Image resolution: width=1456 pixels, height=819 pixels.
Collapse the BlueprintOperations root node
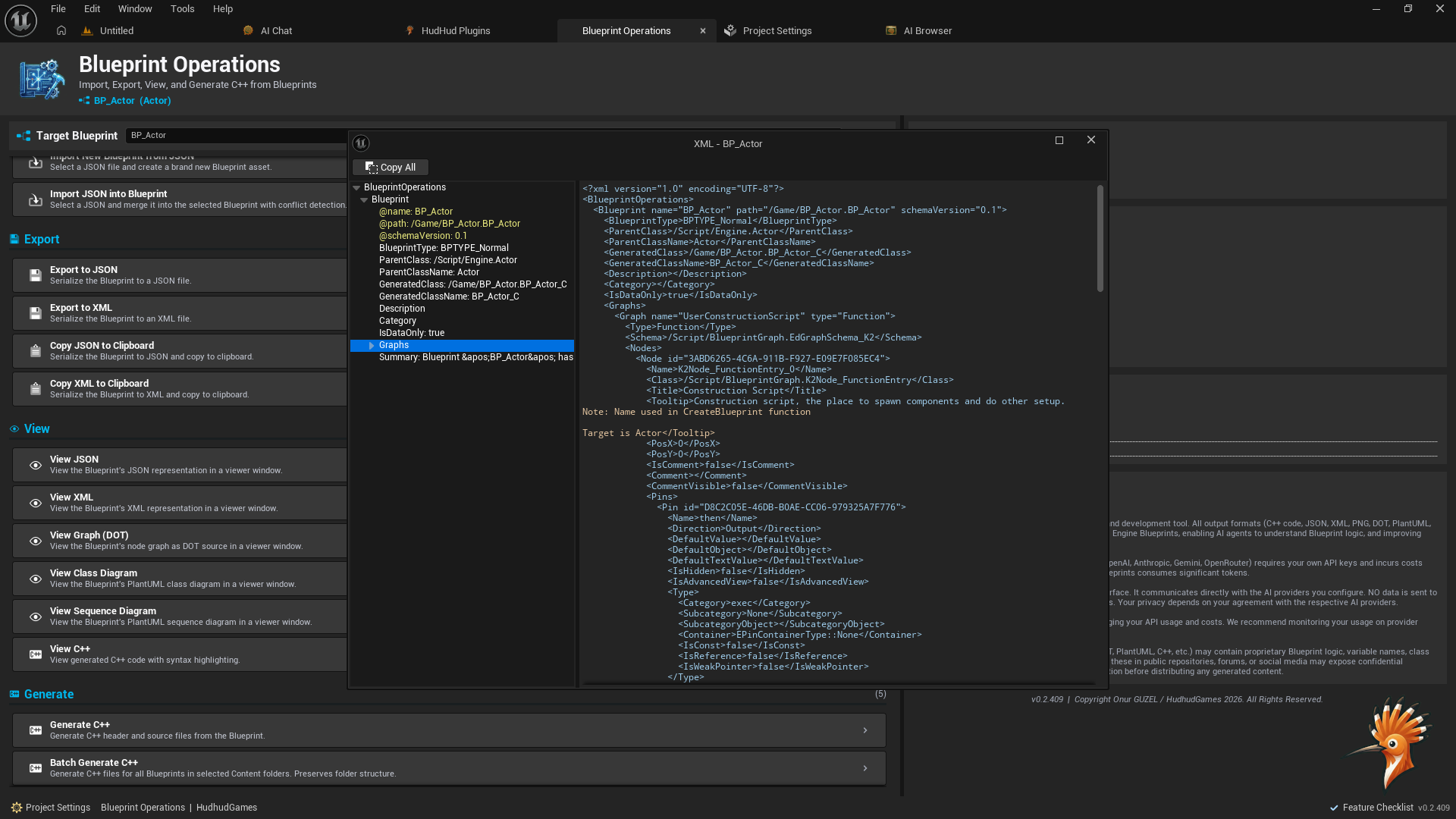click(356, 187)
